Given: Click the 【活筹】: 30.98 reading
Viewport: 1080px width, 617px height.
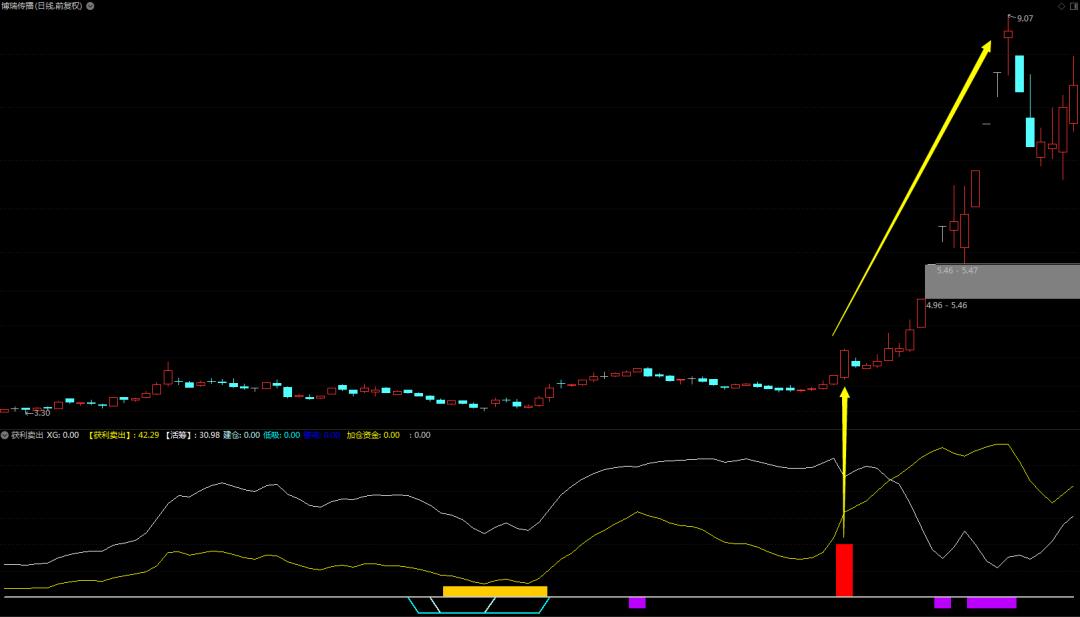Looking at the screenshot, I should [x=192, y=435].
